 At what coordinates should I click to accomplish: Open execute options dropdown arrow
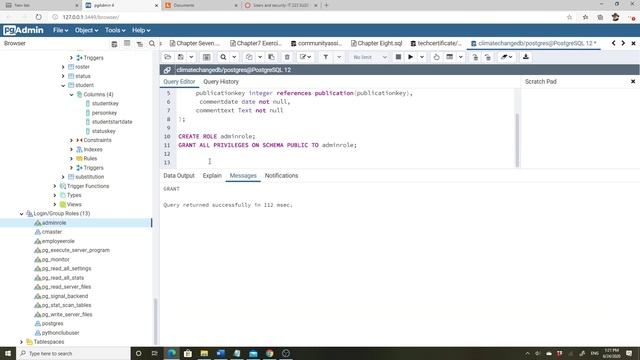(422, 57)
